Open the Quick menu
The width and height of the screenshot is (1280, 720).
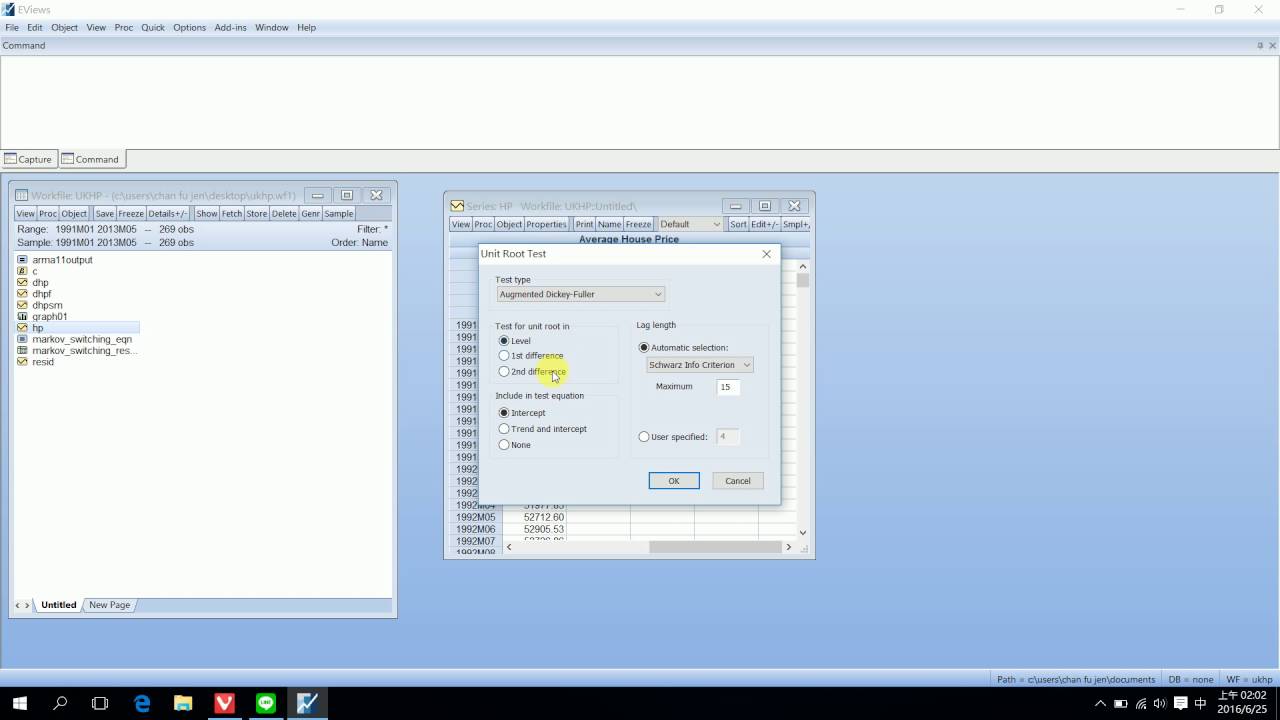pos(153,27)
